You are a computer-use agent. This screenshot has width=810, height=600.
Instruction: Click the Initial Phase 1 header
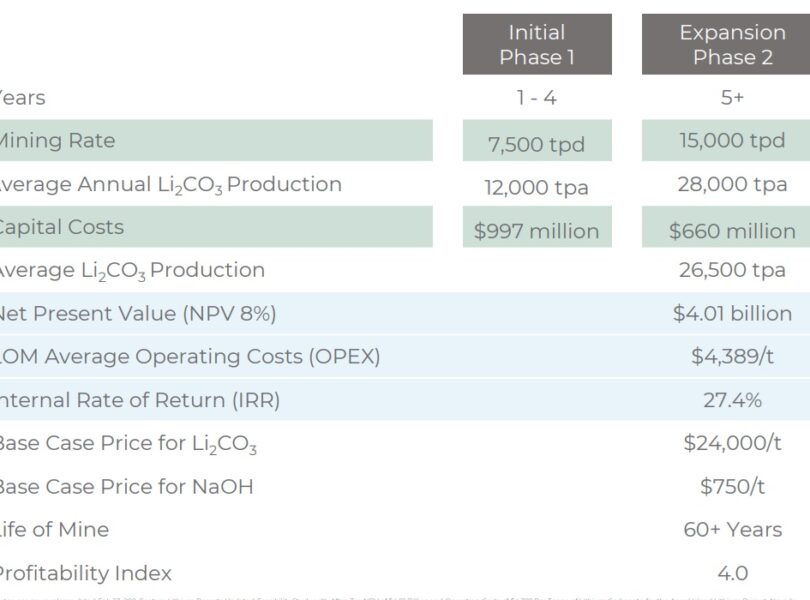pyautogui.click(x=537, y=45)
